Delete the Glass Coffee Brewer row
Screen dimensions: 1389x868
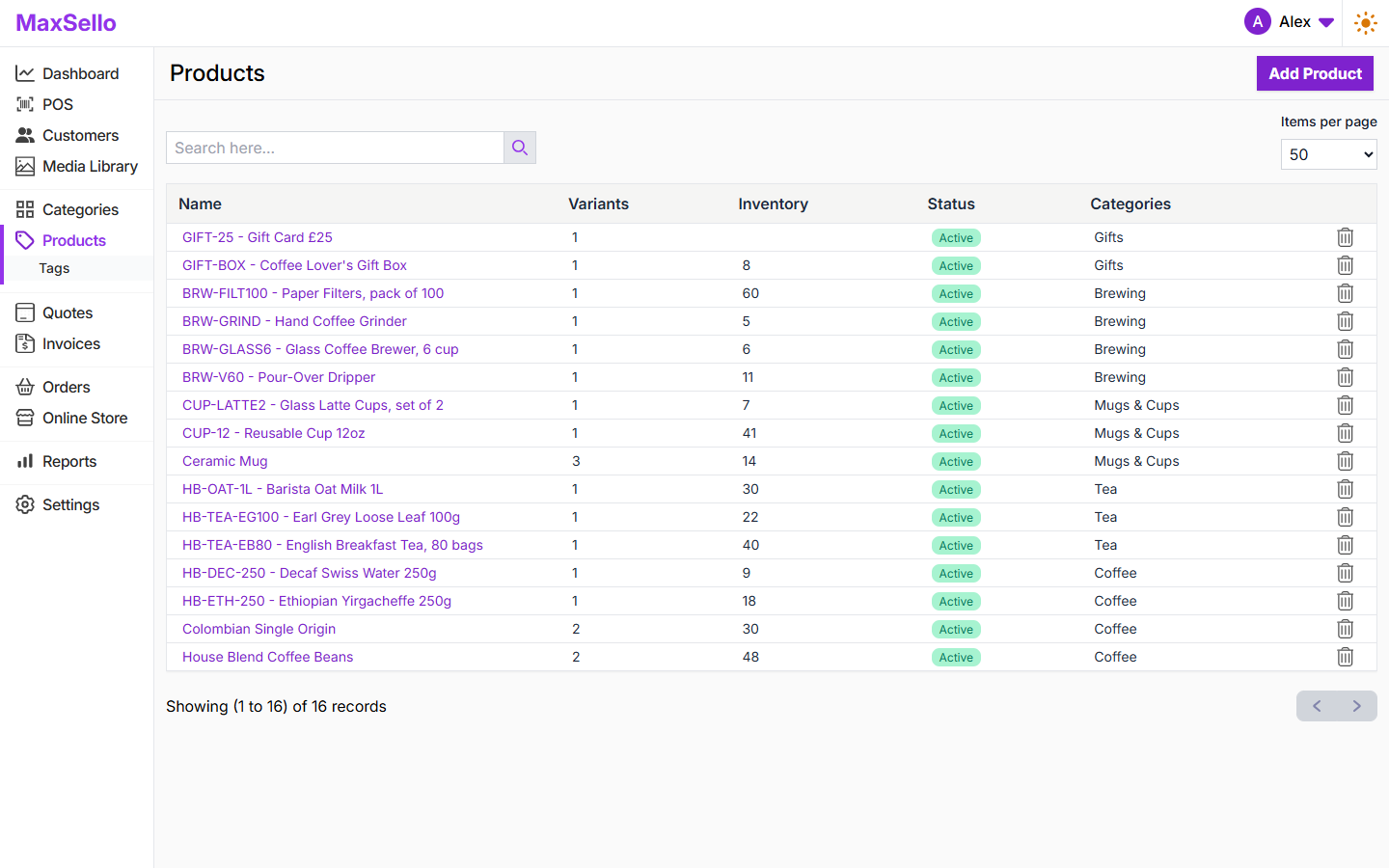coord(1345,349)
